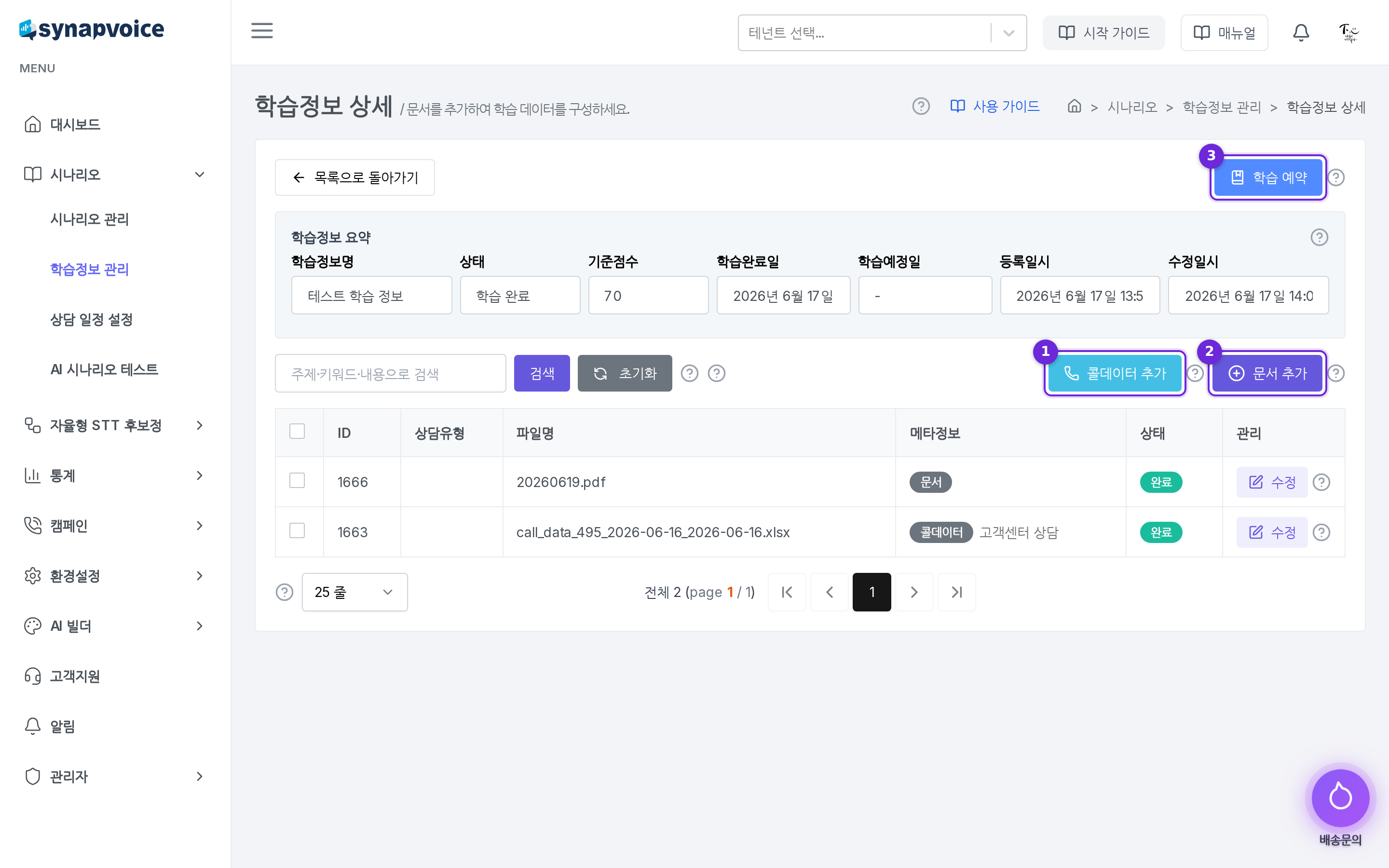The width and height of the screenshot is (1389, 868).
Task: Click the 매뉴얼 button
Action: [1224, 33]
